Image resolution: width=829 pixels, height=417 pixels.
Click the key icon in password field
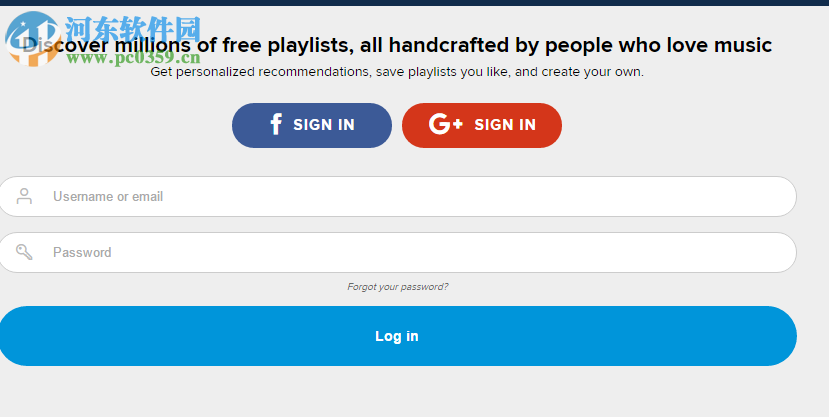(x=24, y=252)
